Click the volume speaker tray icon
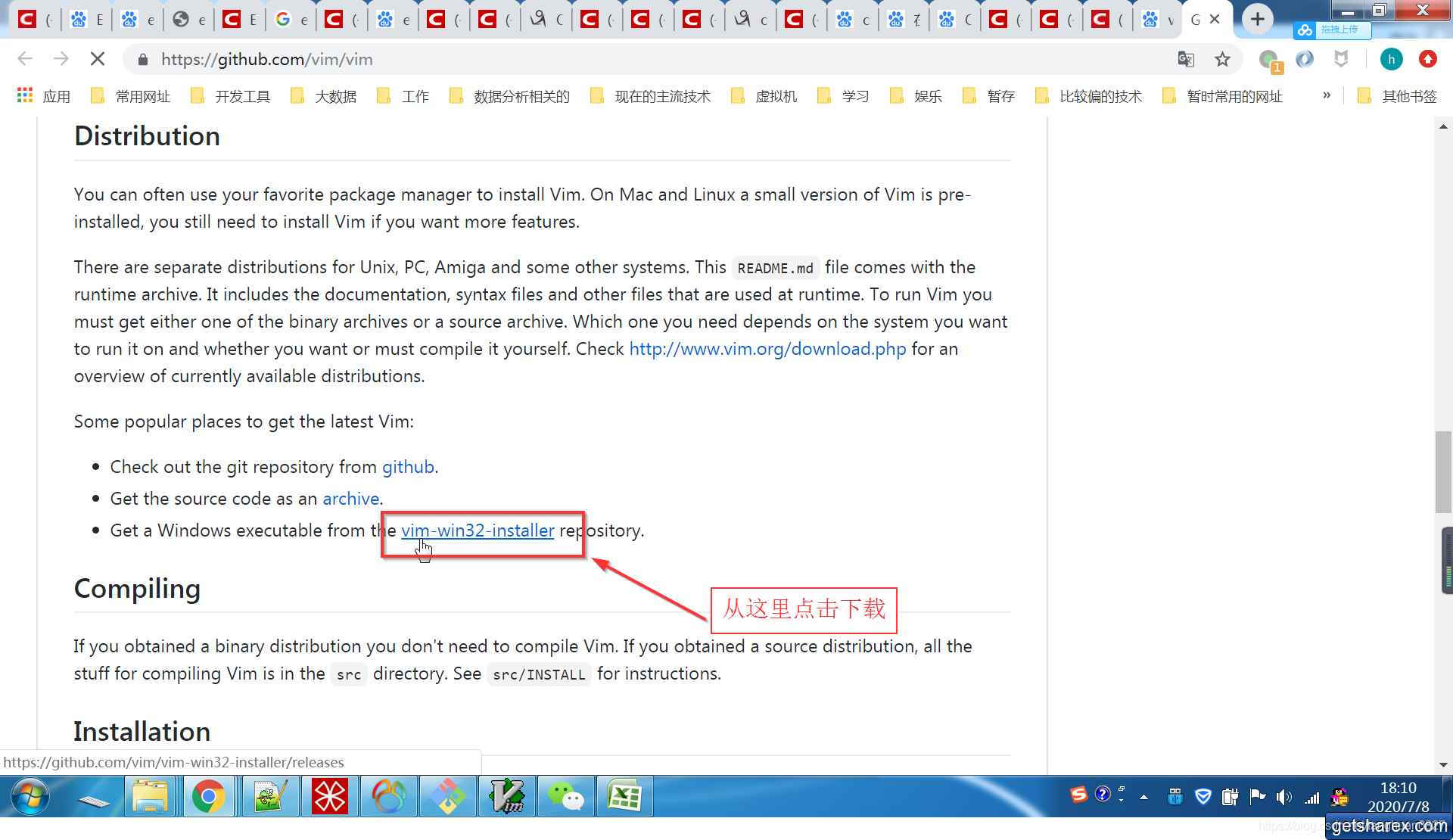The height and width of the screenshot is (840, 1453). tap(1283, 796)
